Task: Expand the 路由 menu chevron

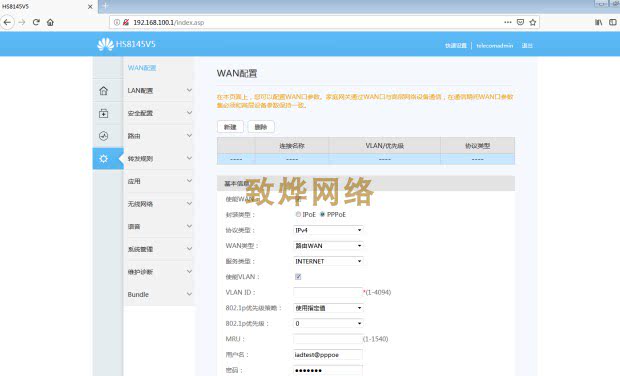Action: coord(189,135)
